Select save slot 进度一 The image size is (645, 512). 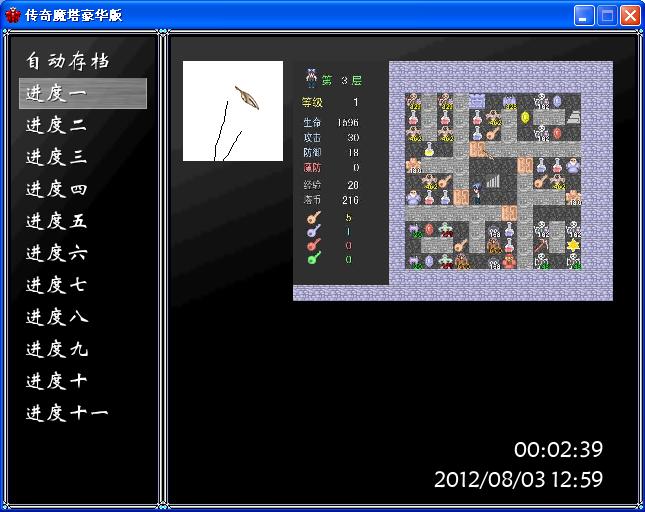[x=83, y=93]
